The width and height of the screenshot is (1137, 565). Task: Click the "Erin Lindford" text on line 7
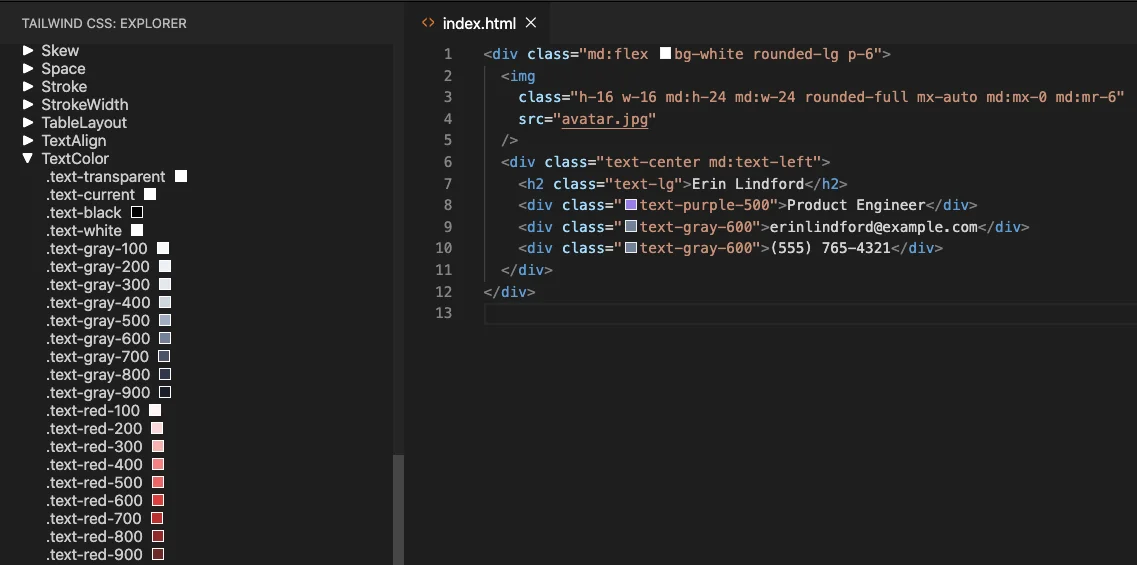pos(748,183)
